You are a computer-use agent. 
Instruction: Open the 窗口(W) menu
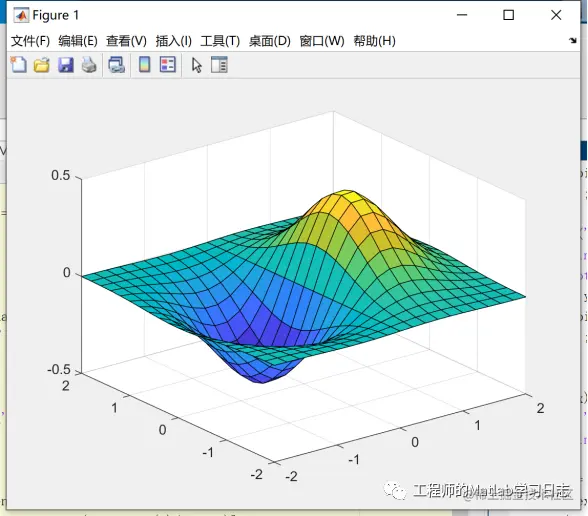point(322,41)
